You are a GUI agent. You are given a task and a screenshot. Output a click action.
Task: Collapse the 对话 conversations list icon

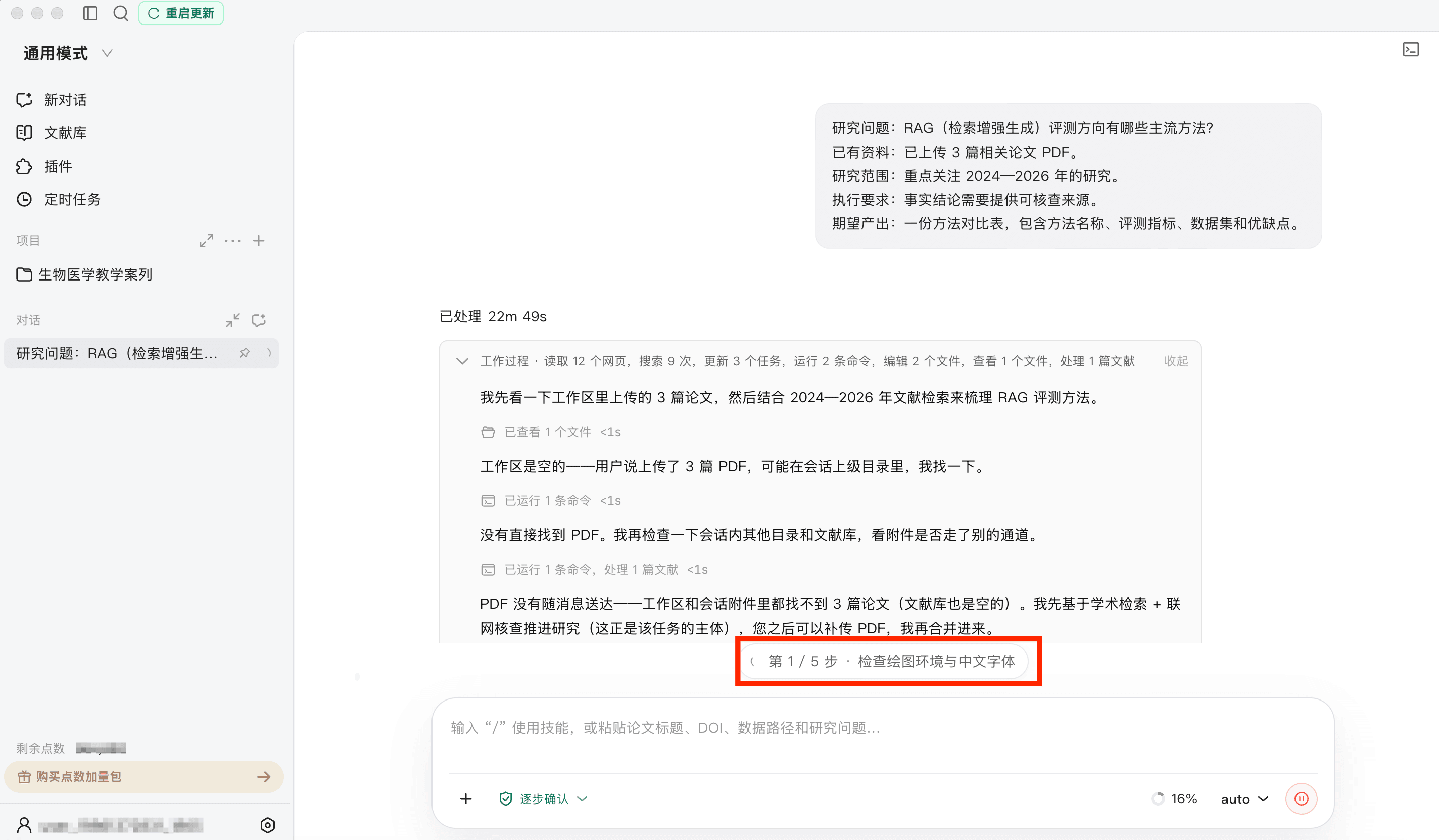(232, 320)
